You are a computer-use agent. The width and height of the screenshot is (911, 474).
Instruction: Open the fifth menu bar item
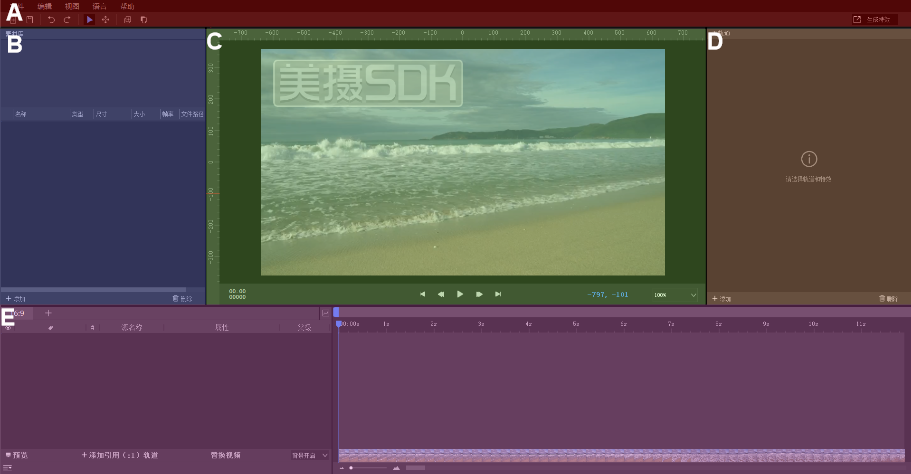click(127, 6)
